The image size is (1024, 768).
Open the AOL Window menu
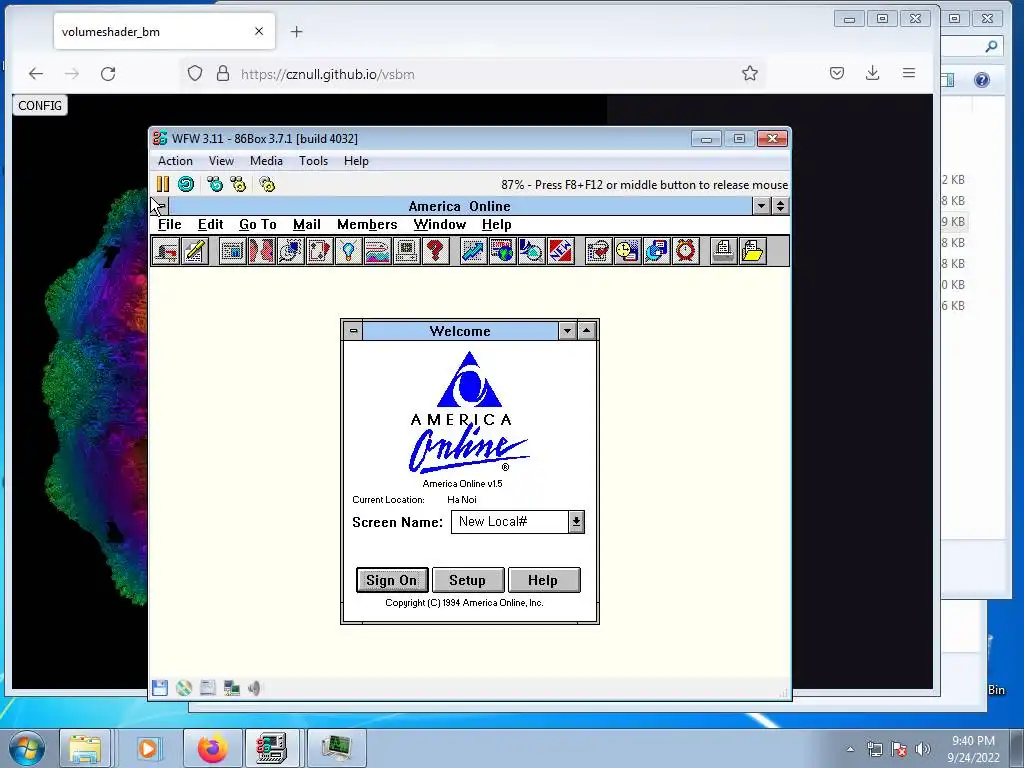pos(440,225)
